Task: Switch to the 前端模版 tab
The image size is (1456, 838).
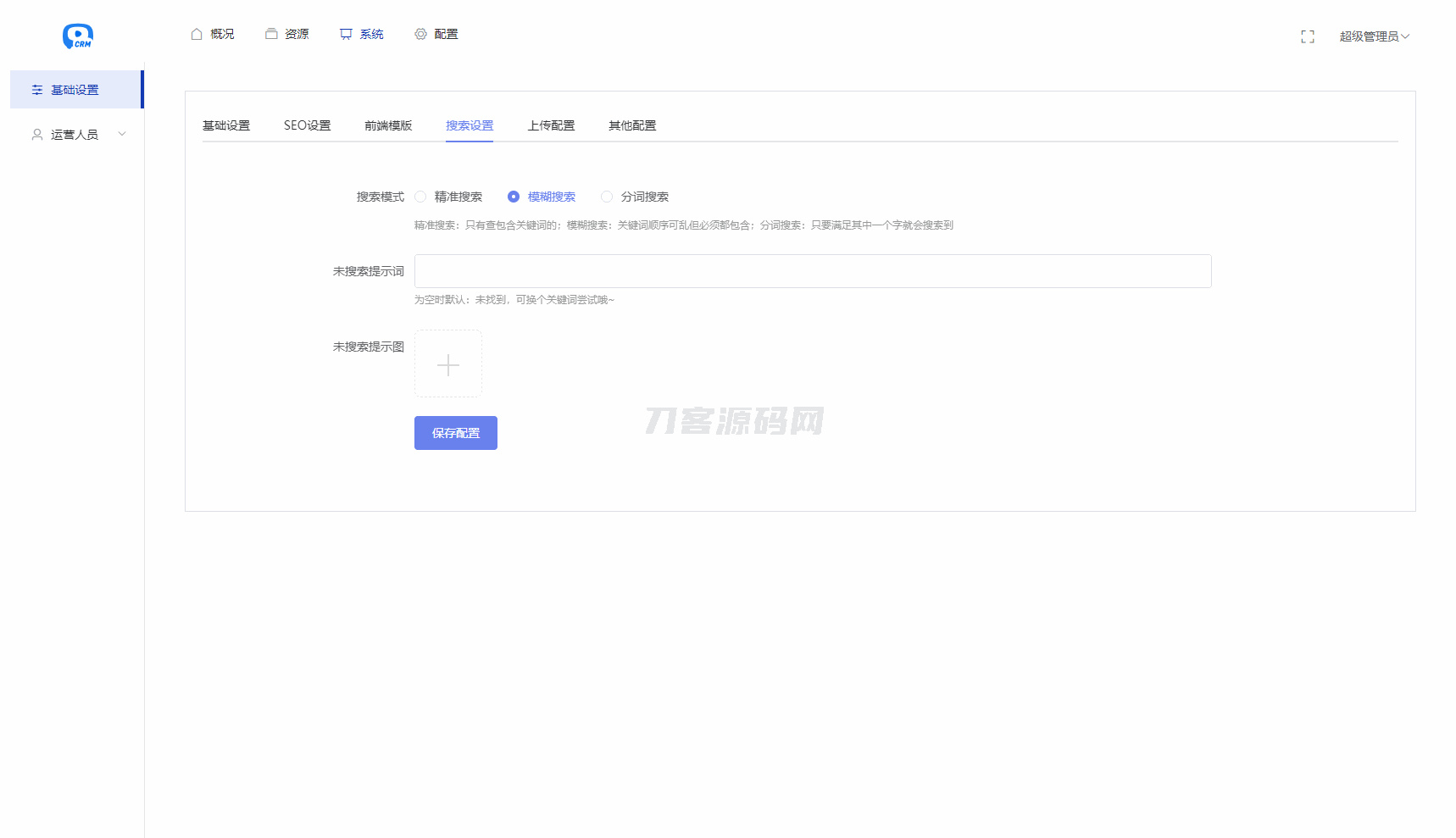Action: [x=388, y=125]
